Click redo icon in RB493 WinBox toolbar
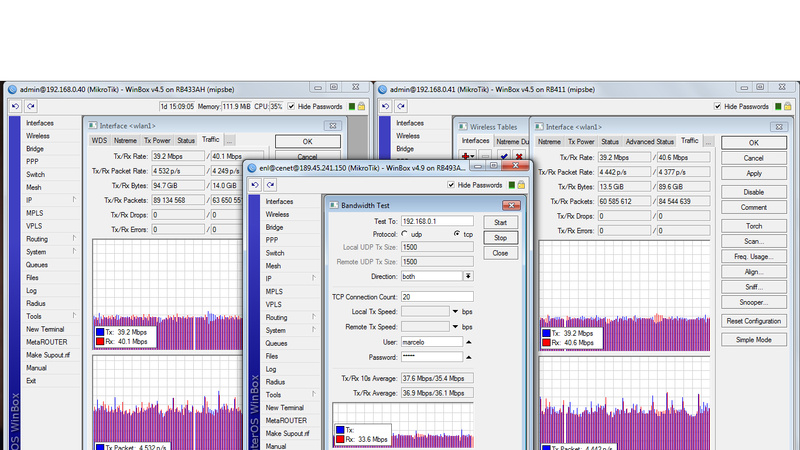 point(272,185)
